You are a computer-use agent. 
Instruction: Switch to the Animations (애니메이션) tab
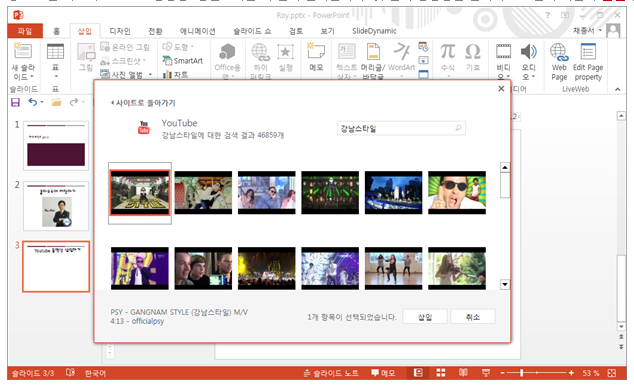point(198,31)
